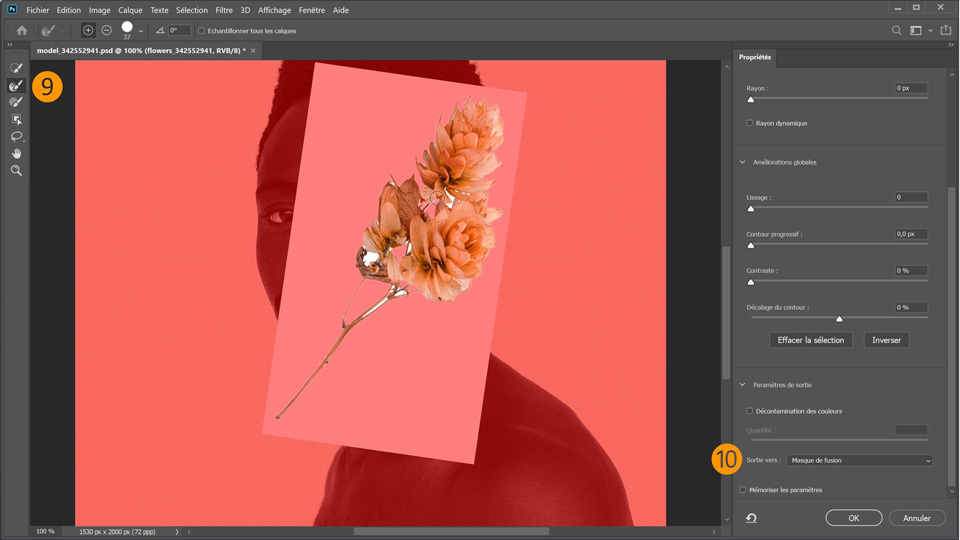Open status bar document info arrow

click(177, 531)
